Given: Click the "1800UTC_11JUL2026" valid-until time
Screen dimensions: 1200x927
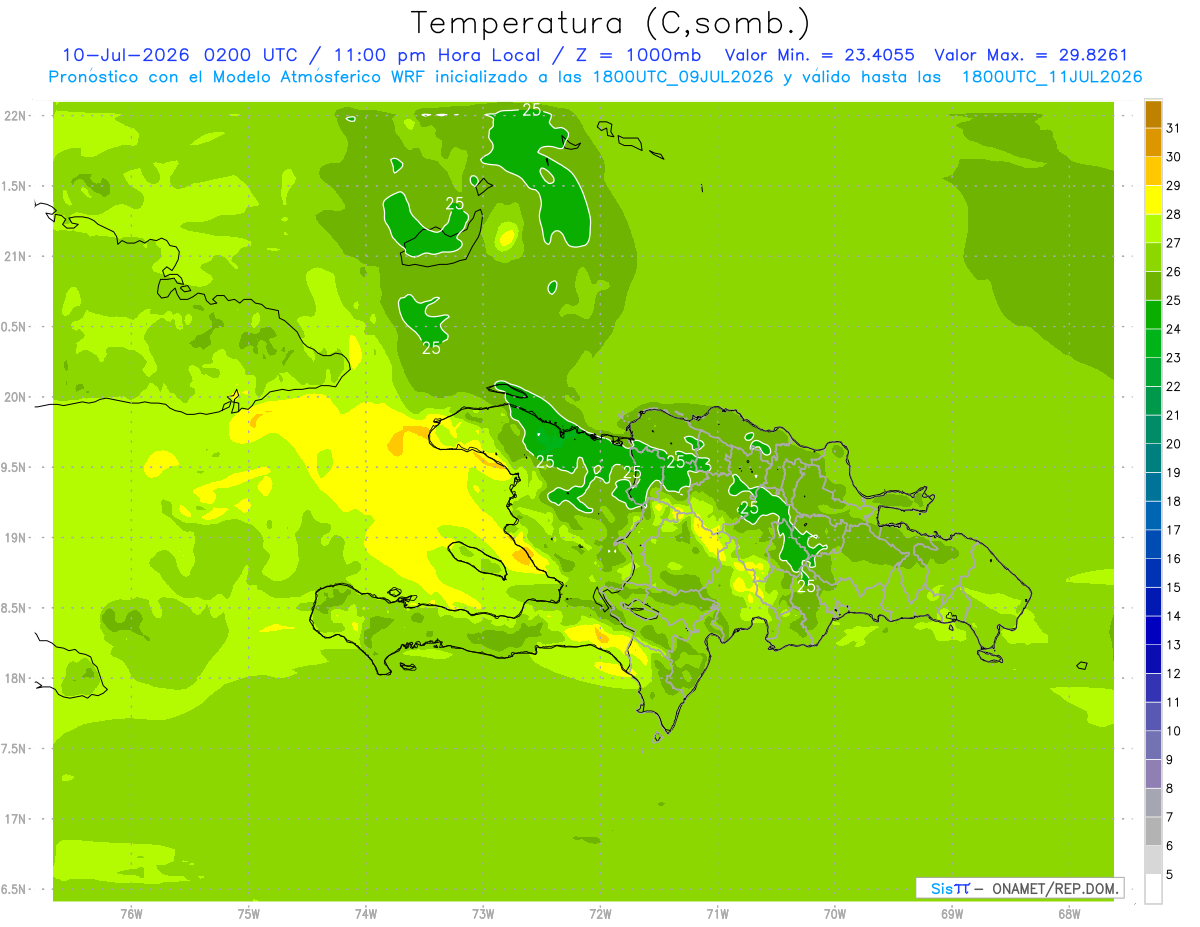Looking at the screenshot, I should click(x=1052, y=77).
